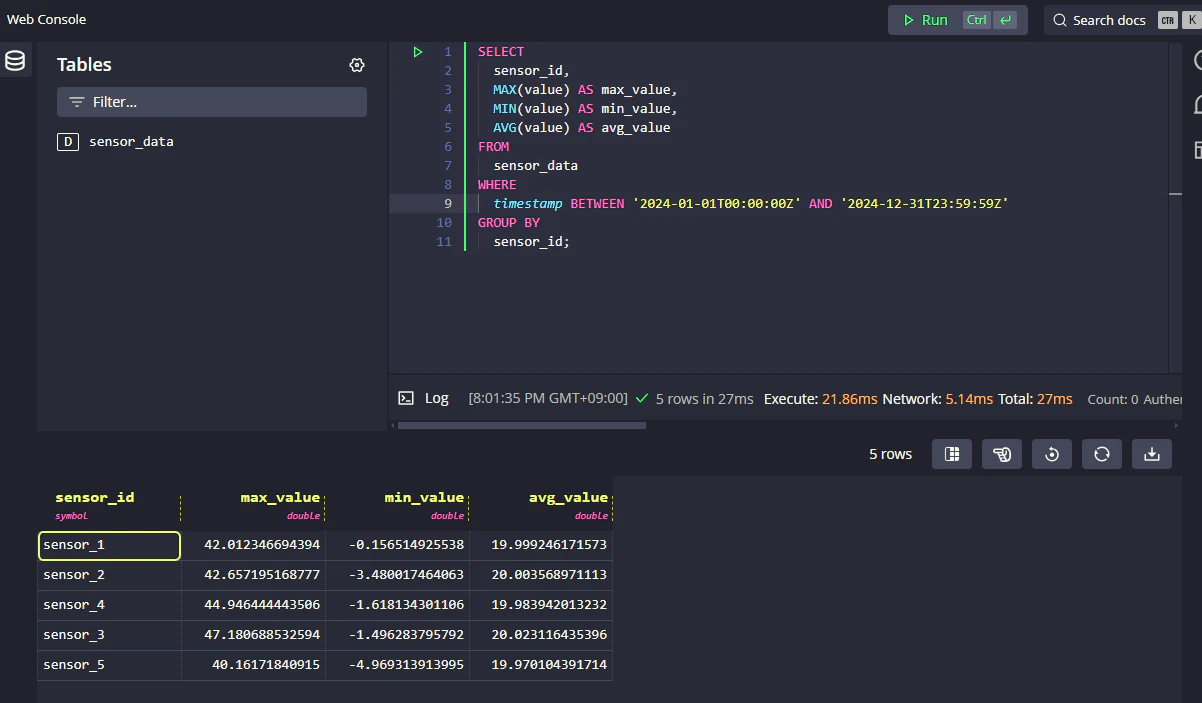The height and width of the screenshot is (703, 1202).
Task: Click the '2024-01-01T00:00:00Z' string literal
Action: click(717, 204)
